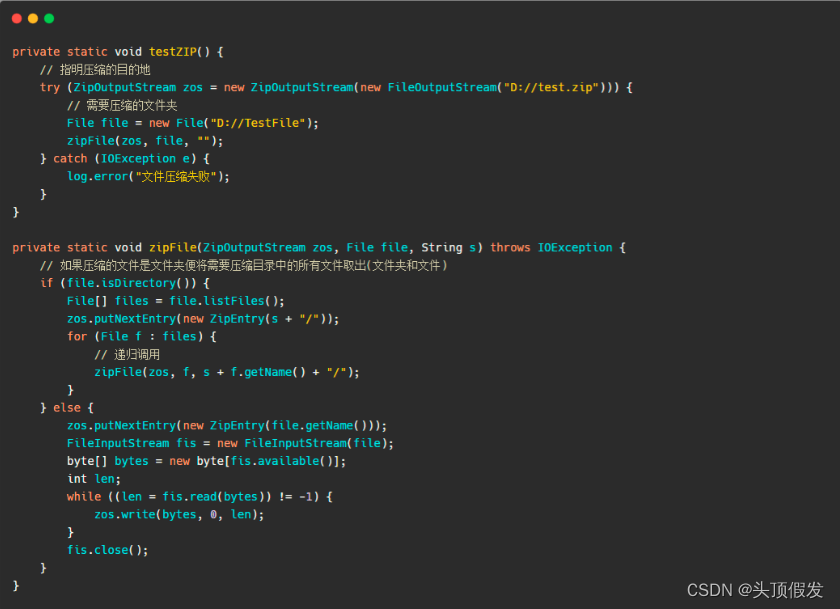This screenshot has height=609, width=840.
Task: Click the 'String s' parameter
Action: coord(448,247)
